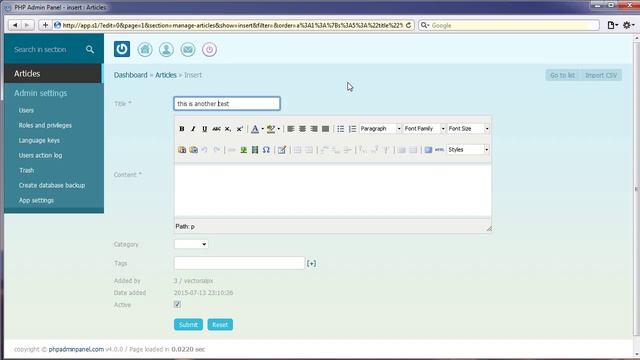Apply strikethrough formatting
Screen dimensions: 640x360
[216, 129]
